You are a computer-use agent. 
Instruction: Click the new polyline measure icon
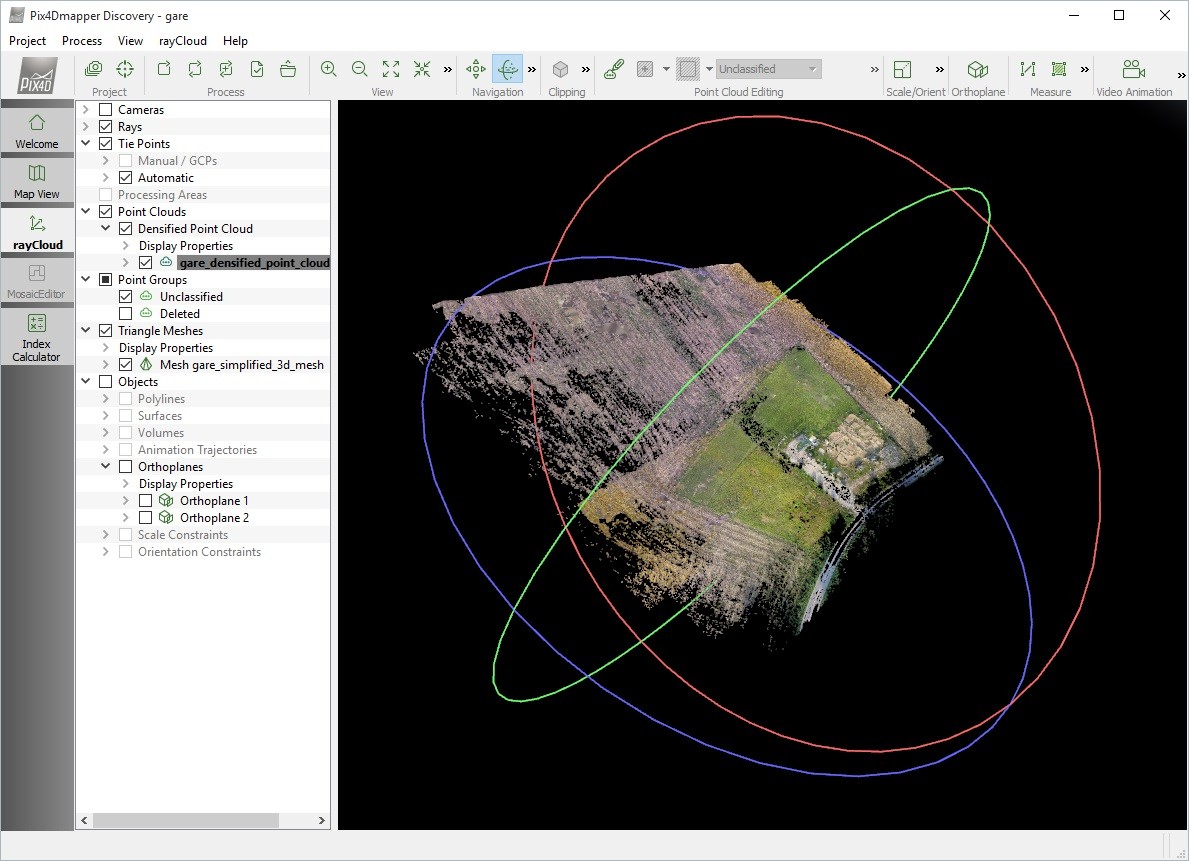click(1027, 69)
